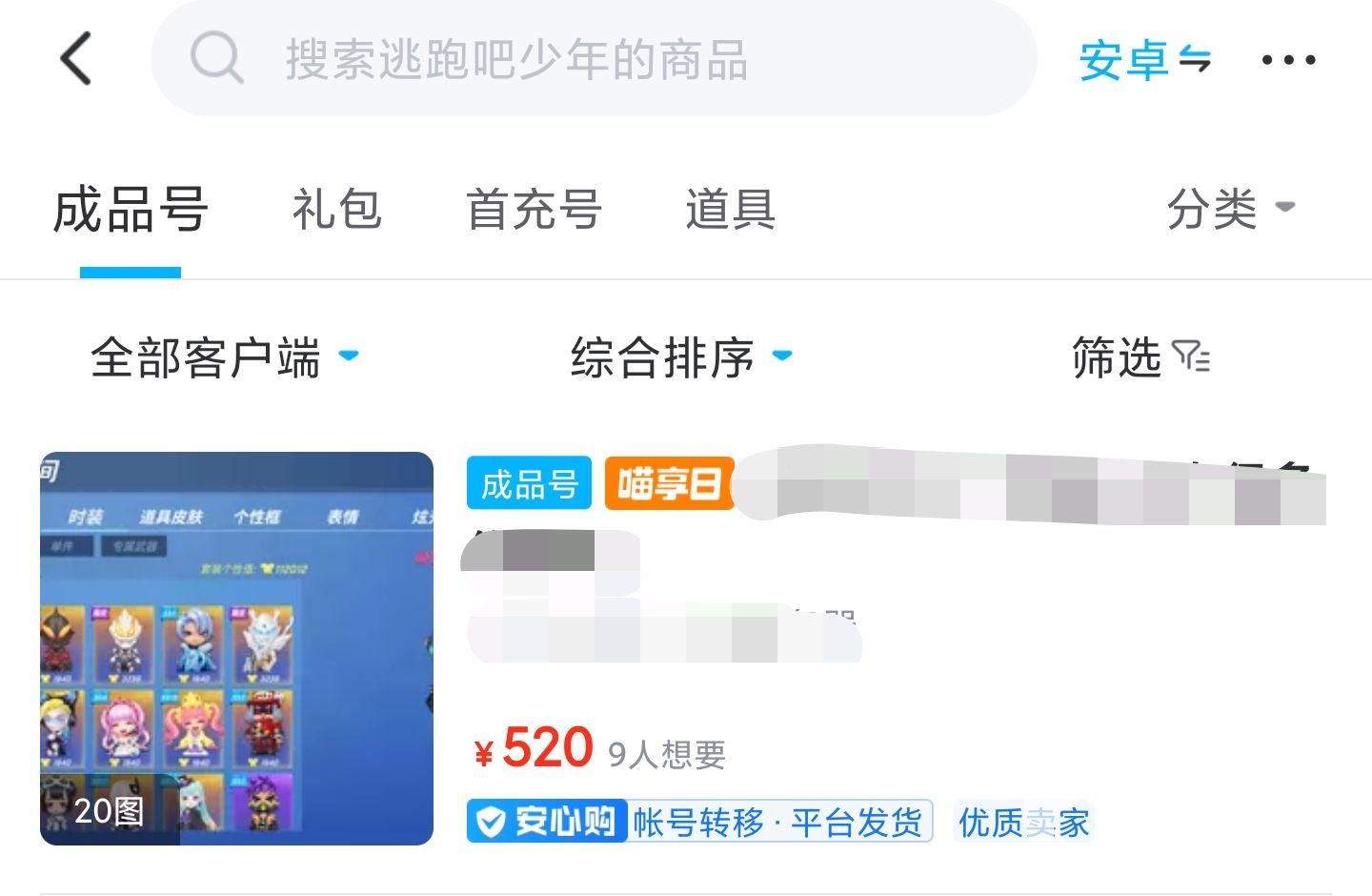Click the search magnifier icon

pyautogui.click(x=216, y=58)
